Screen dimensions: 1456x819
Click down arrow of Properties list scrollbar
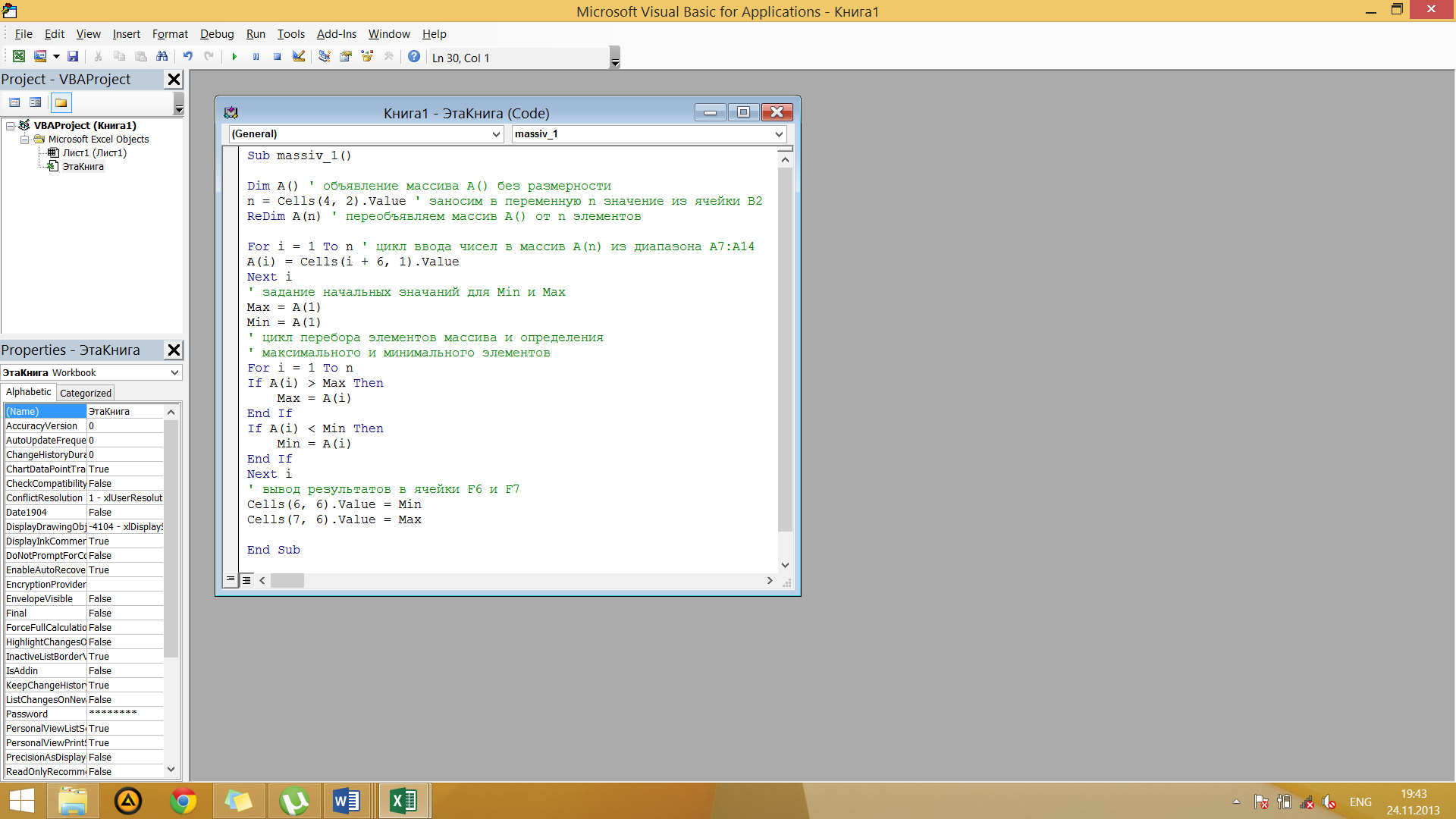tap(171, 769)
